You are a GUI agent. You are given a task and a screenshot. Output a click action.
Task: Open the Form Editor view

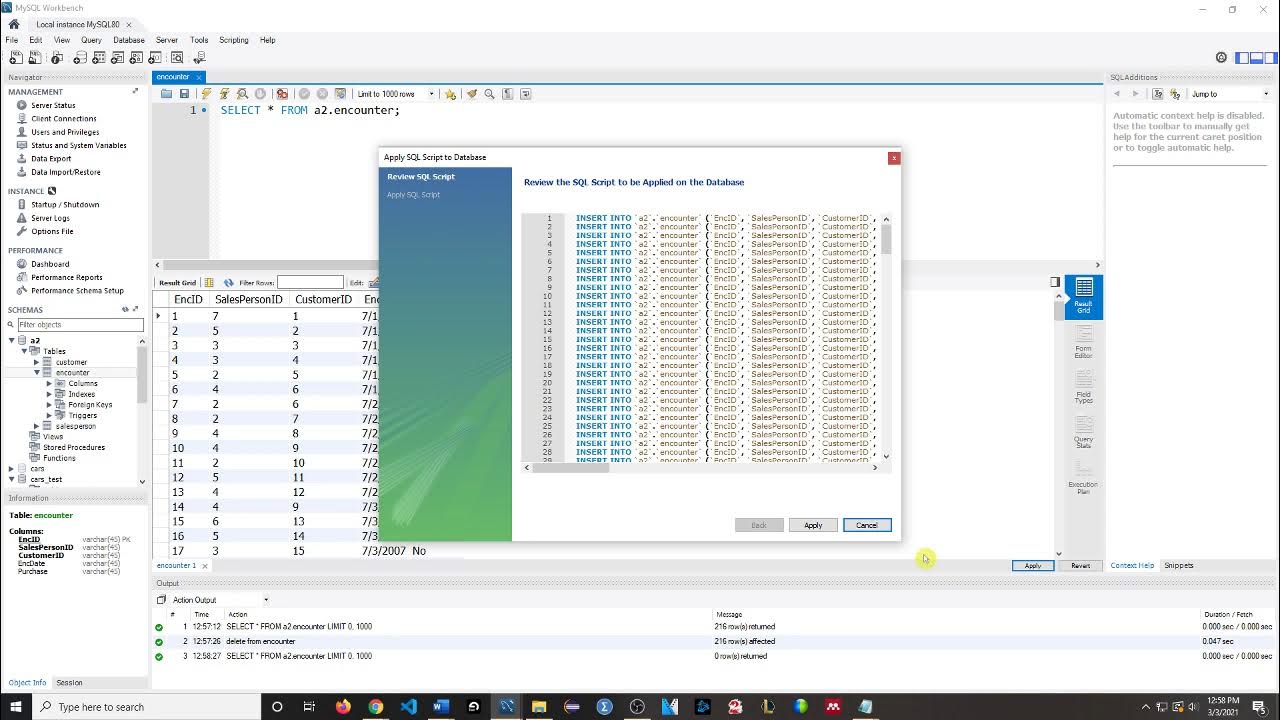point(1083,342)
